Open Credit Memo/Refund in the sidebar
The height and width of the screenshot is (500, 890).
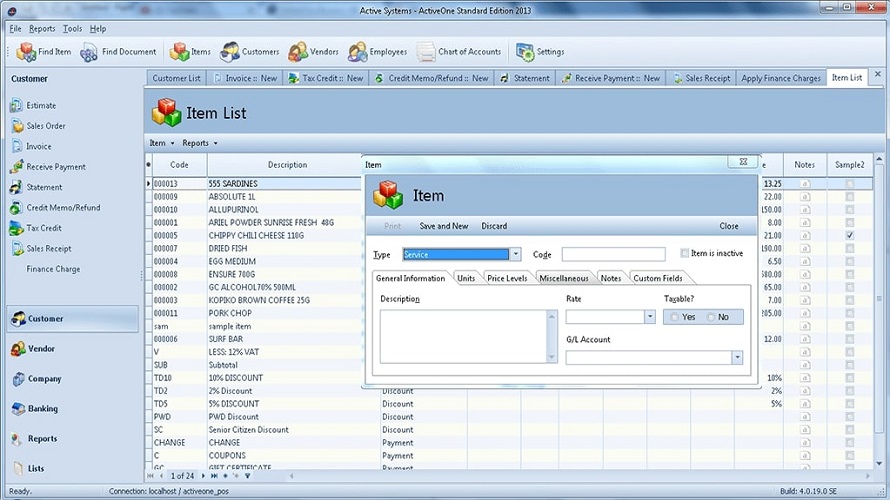click(x=55, y=208)
